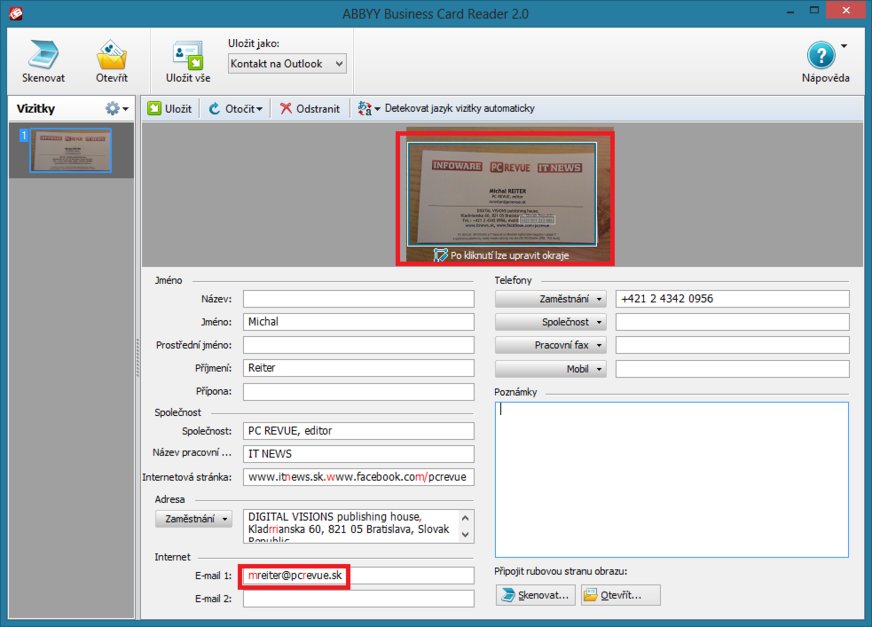Click in the Poznámky notes area

click(671, 479)
